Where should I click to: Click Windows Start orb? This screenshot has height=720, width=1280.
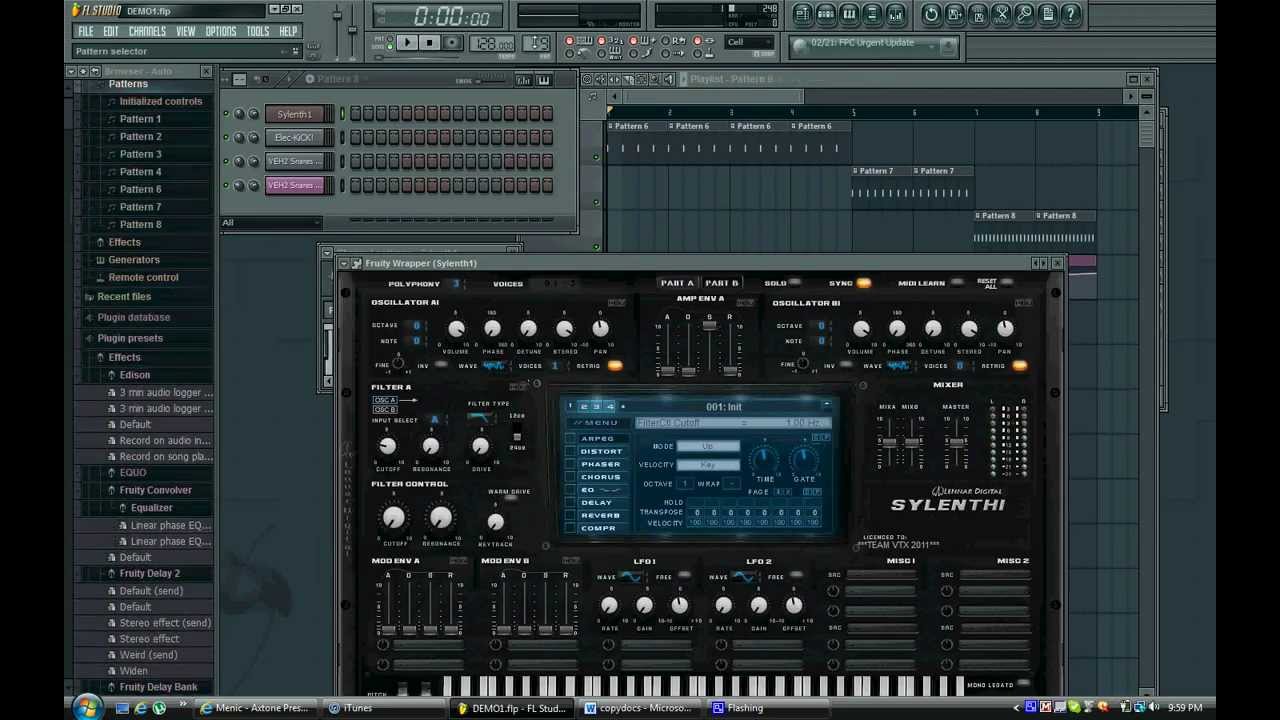86,707
